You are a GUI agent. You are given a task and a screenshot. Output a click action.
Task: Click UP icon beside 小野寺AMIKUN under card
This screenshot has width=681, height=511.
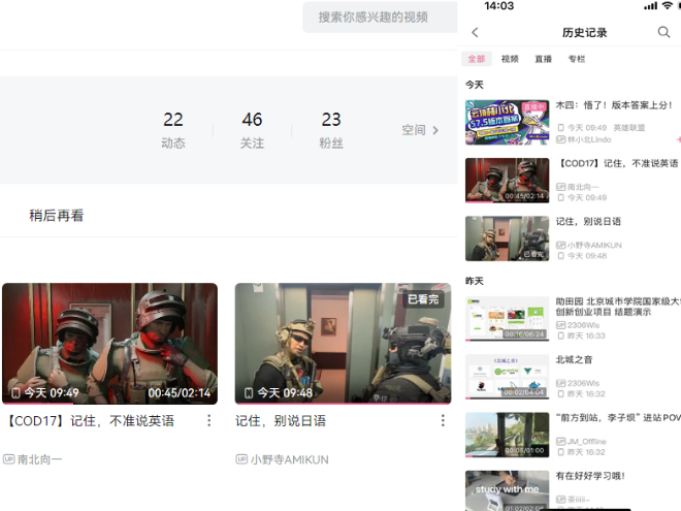pyautogui.click(x=241, y=459)
